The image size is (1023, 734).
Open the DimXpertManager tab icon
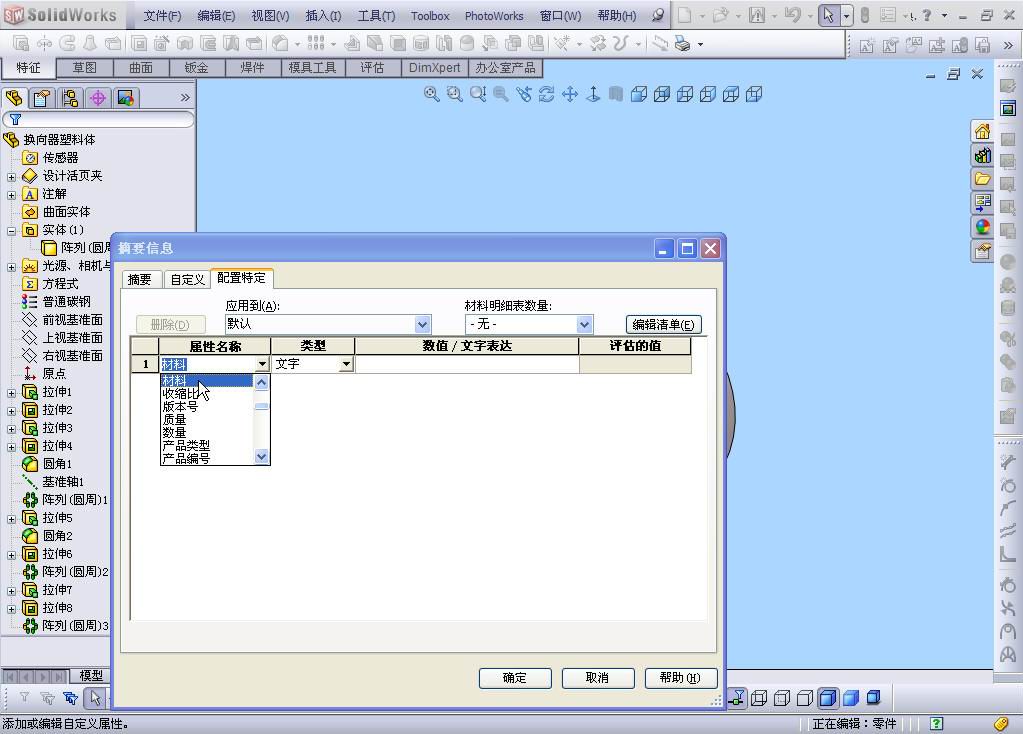(x=98, y=98)
